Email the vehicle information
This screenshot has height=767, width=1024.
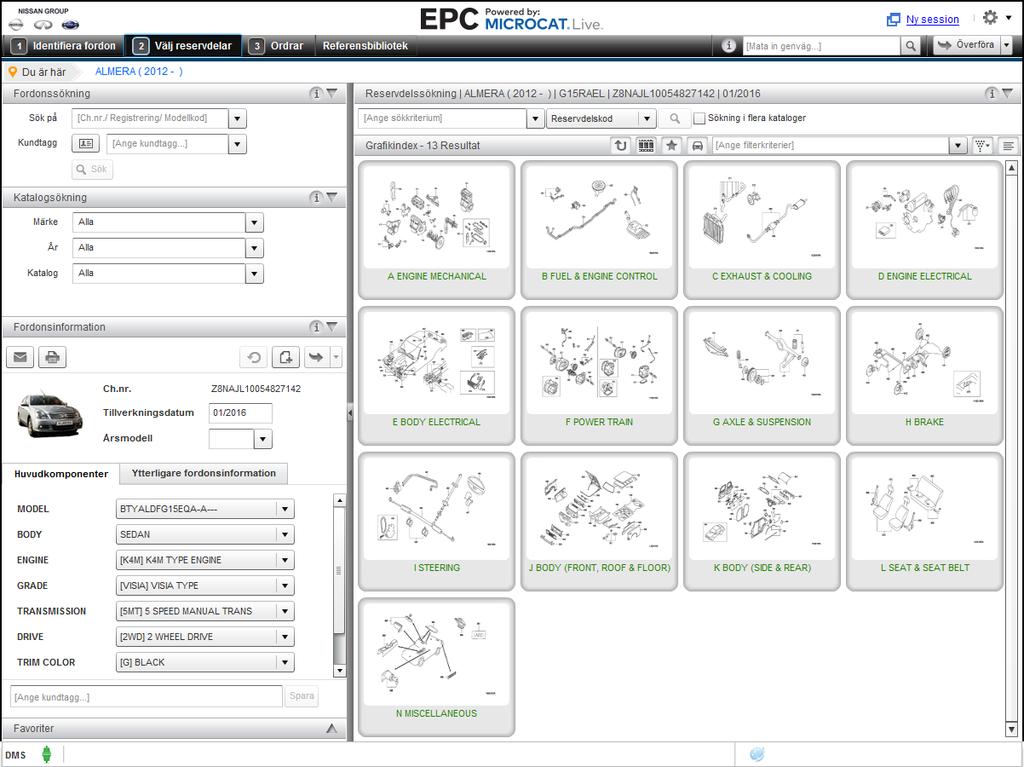click(20, 357)
